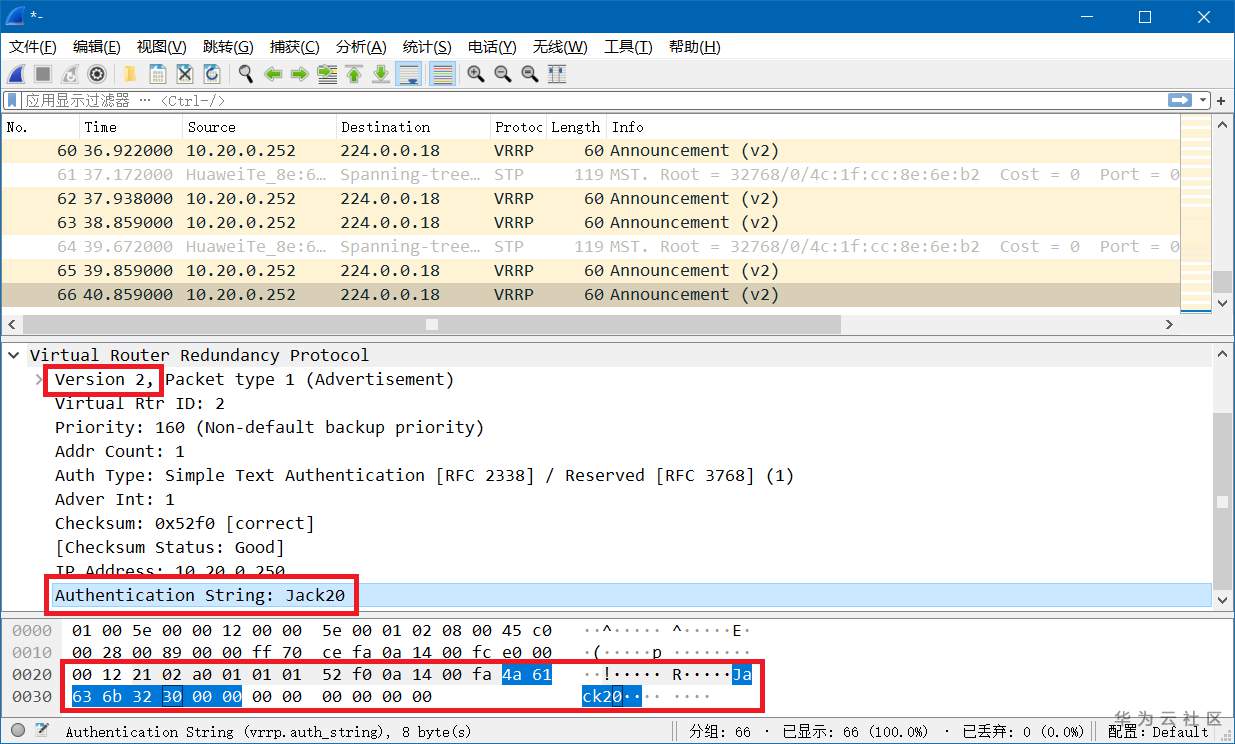Viewport: 1235px width, 744px height.
Task: Click the display filter bookmark icon
Action: pyautogui.click(x=12, y=100)
